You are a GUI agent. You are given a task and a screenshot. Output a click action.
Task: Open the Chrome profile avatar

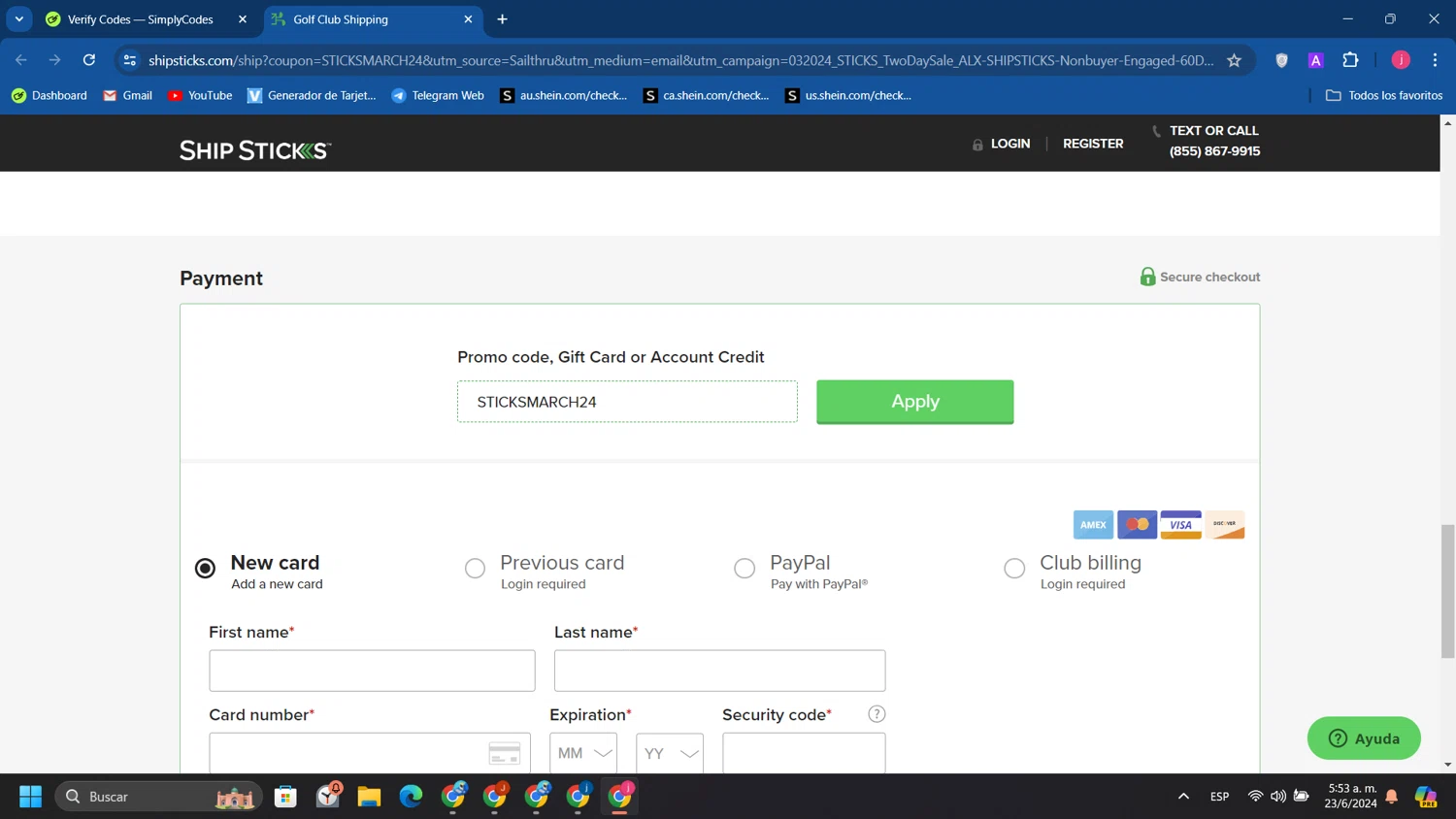coord(1401,60)
